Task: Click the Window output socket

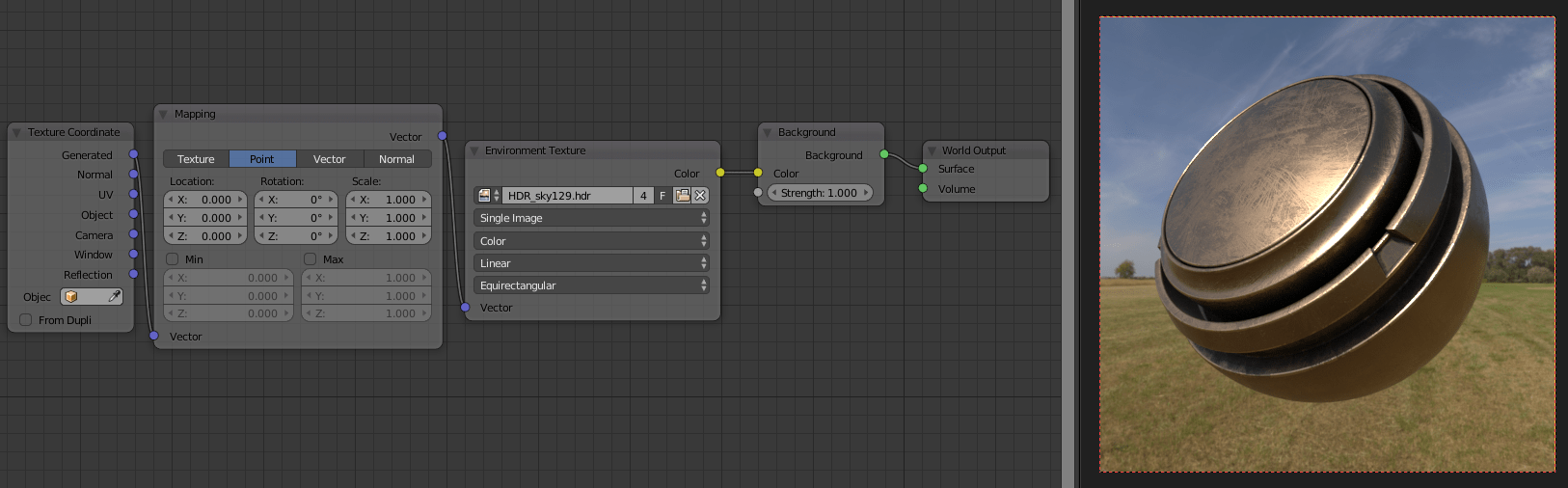Action: pyautogui.click(x=134, y=255)
